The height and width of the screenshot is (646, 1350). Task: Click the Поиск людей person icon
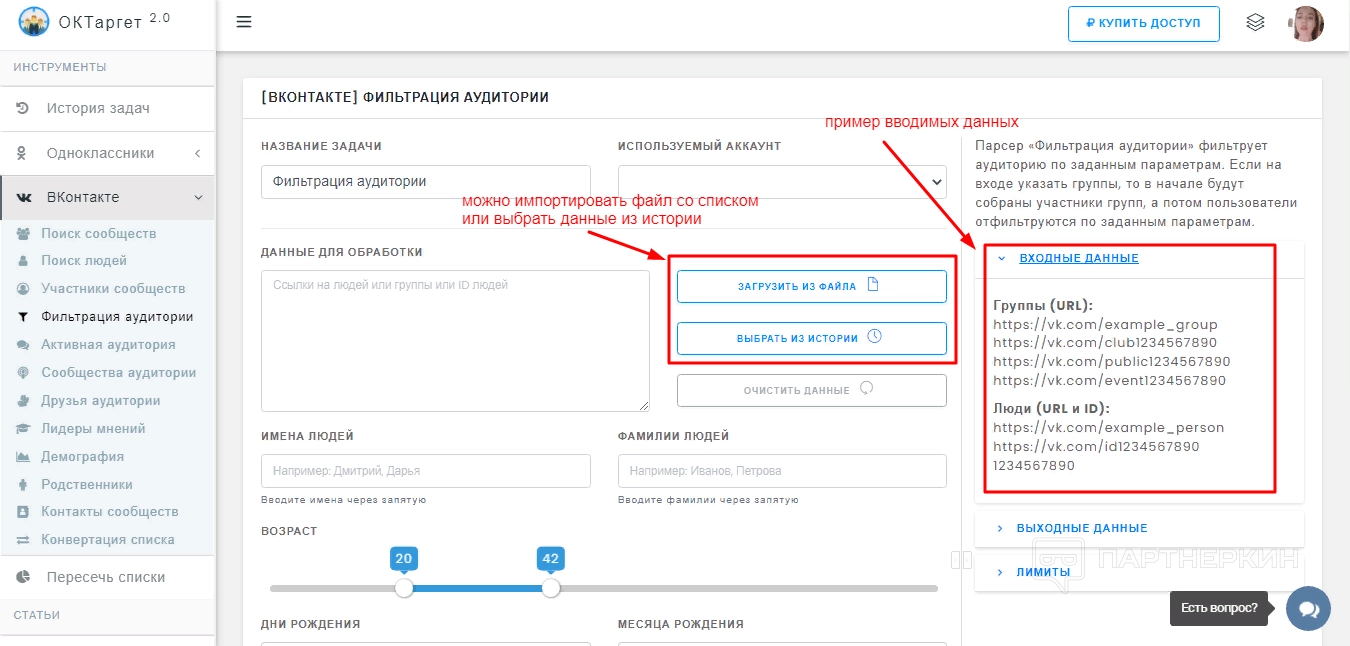[23, 261]
